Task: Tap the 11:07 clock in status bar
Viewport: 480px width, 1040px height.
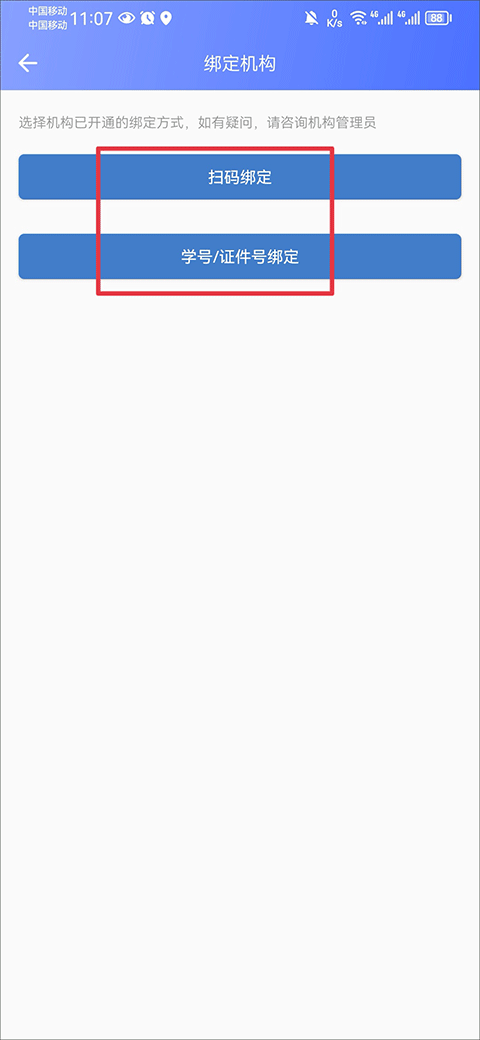Action: point(91,19)
